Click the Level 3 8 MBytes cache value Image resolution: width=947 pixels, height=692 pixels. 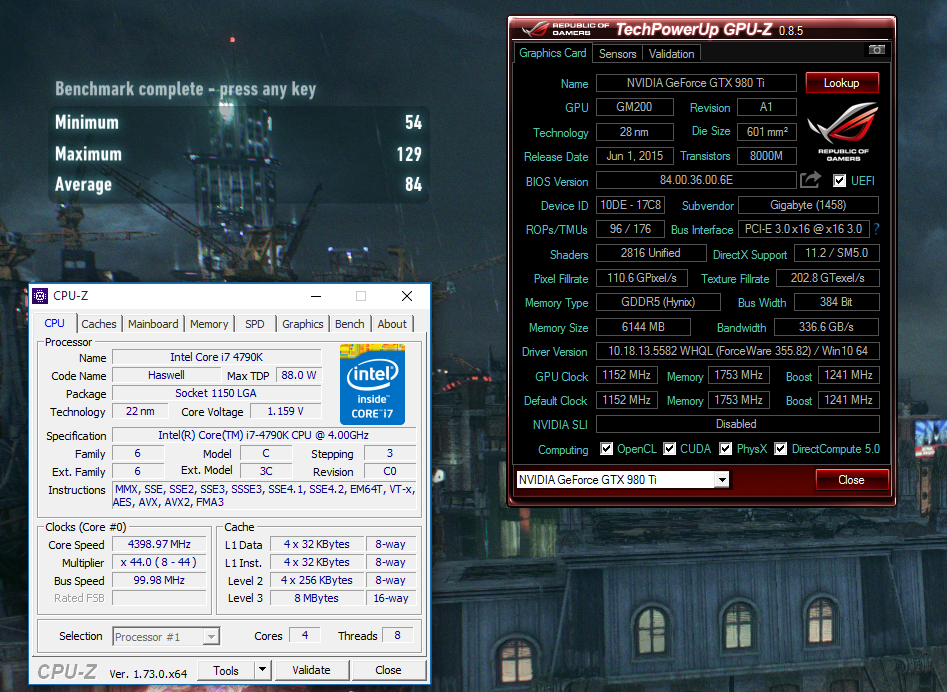point(316,598)
